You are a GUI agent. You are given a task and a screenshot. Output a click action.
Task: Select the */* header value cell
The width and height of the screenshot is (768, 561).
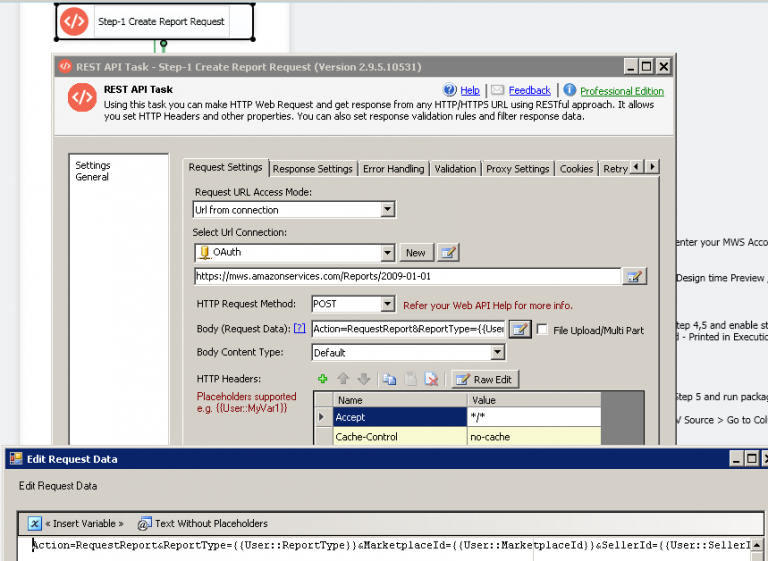click(x=534, y=417)
